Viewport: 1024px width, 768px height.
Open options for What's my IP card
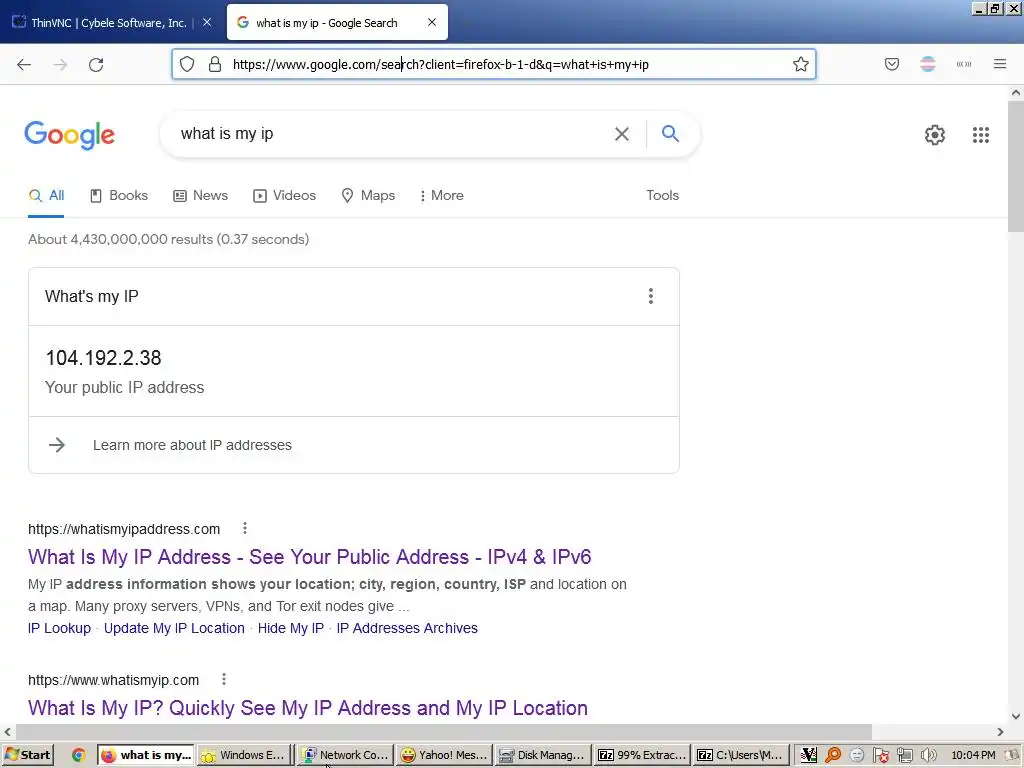(650, 296)
